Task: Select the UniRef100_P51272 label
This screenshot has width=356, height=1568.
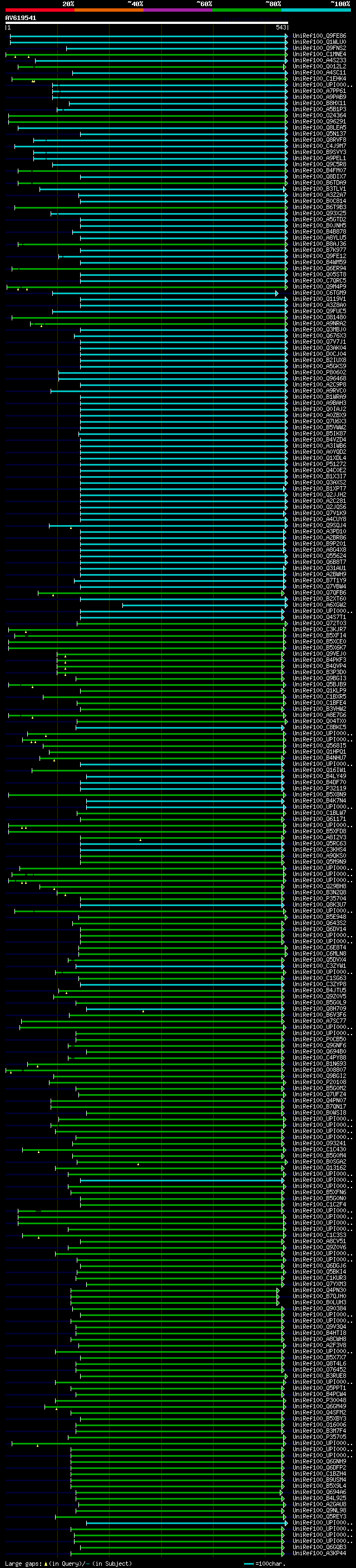Action: [x=319, y=464]
